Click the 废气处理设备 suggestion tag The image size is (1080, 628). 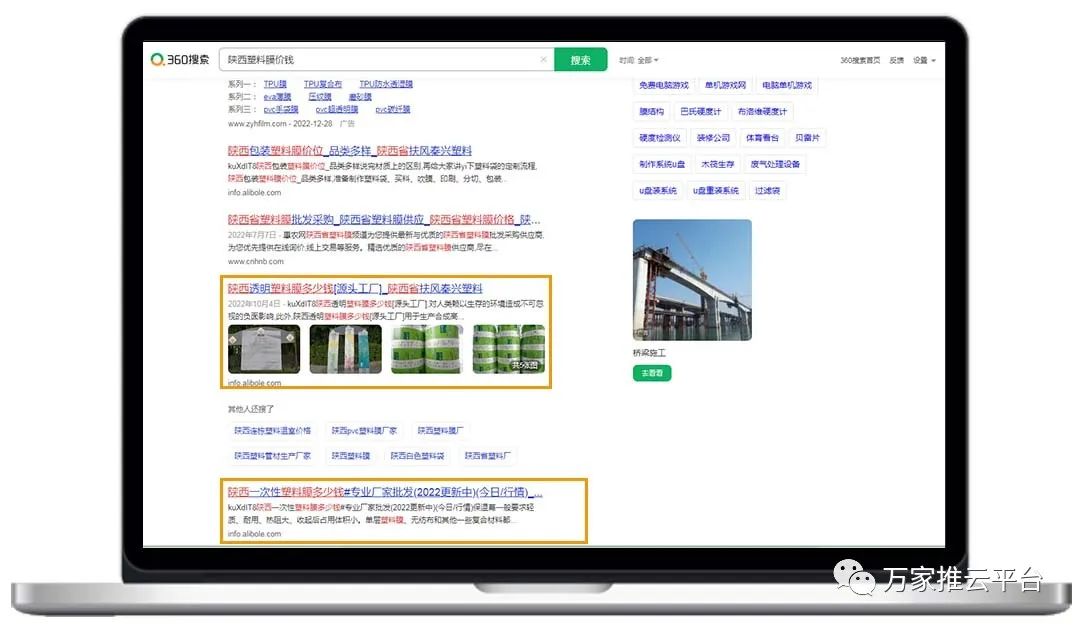776,164
